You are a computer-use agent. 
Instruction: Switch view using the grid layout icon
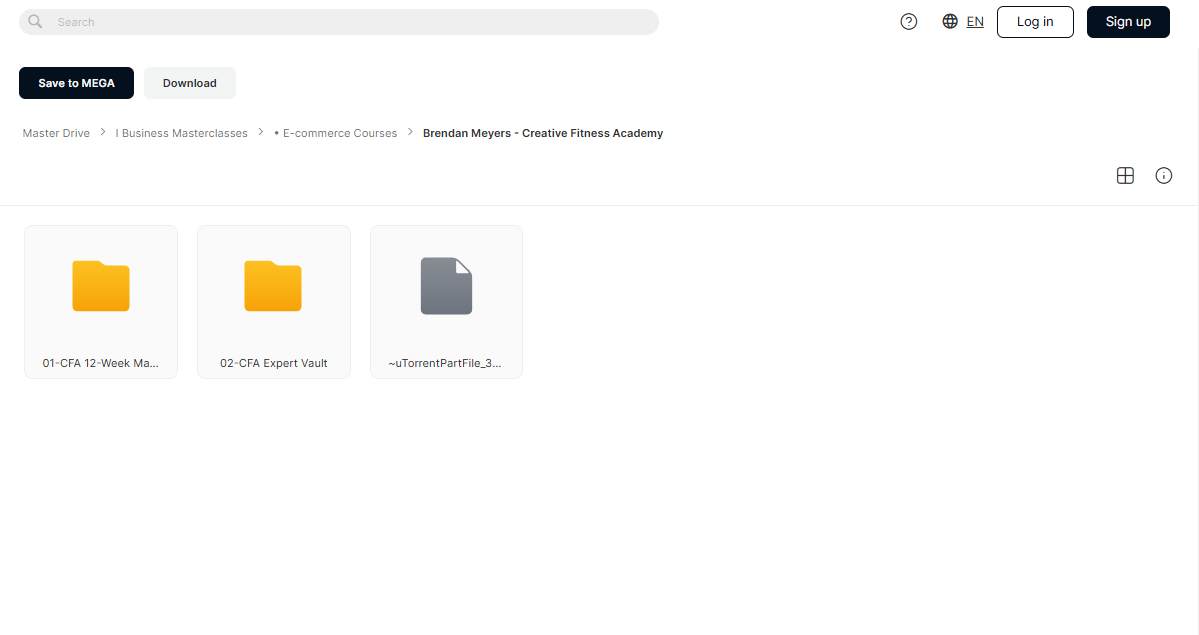pos(1125,175)
